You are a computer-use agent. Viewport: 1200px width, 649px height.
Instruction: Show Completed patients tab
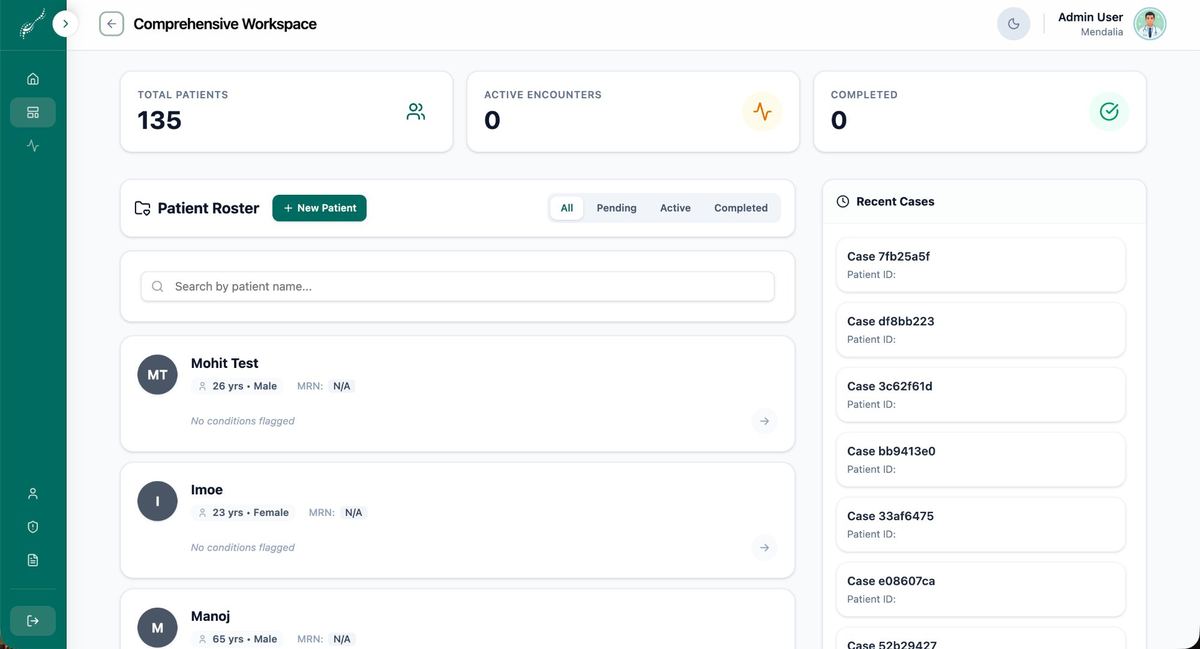click(740, 208)
